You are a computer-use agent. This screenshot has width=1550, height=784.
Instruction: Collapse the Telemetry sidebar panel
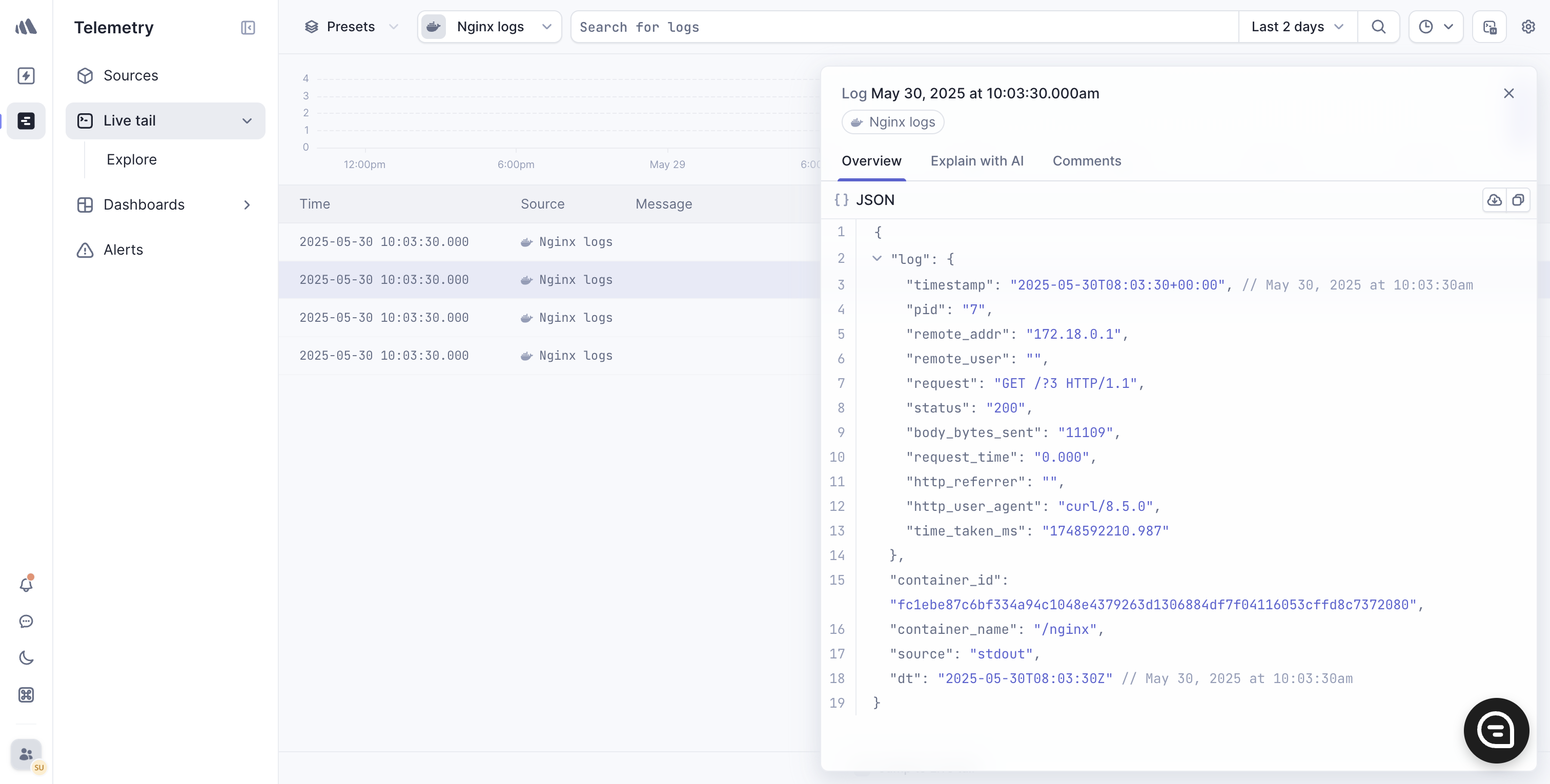pyautogui.click(x=248, y=28)
